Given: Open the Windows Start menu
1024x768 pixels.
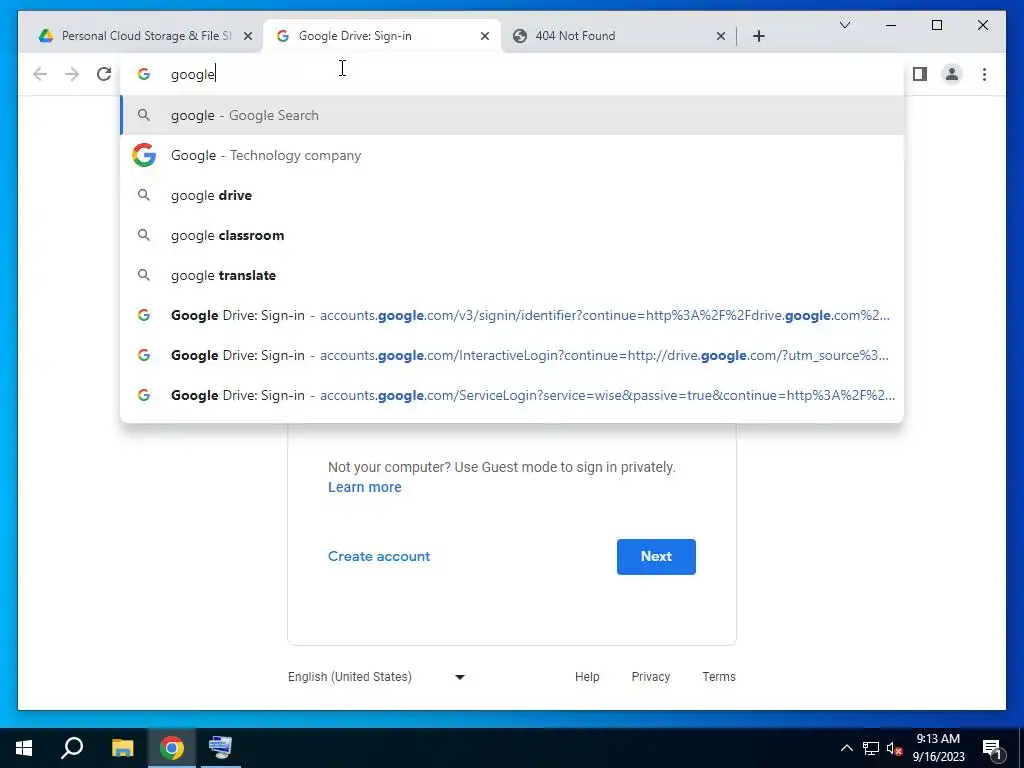Looking at the screenshot, I should (x=24, y=748).
